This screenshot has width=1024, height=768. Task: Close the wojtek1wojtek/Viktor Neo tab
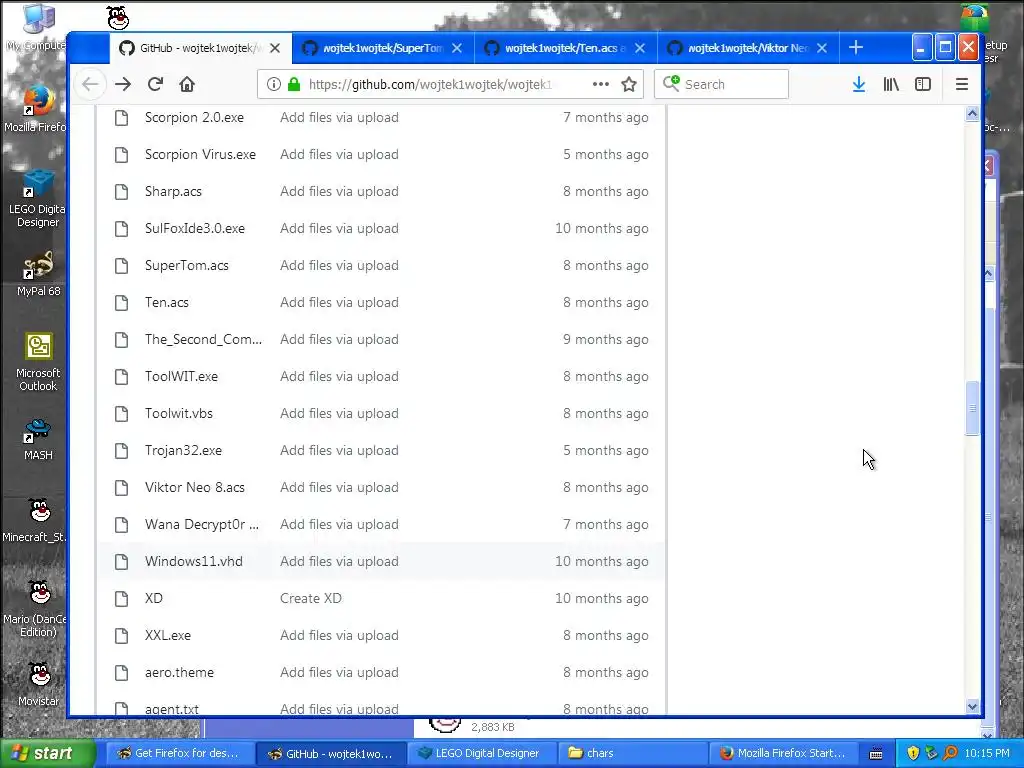pyautogui.click(x=822, y=48)
